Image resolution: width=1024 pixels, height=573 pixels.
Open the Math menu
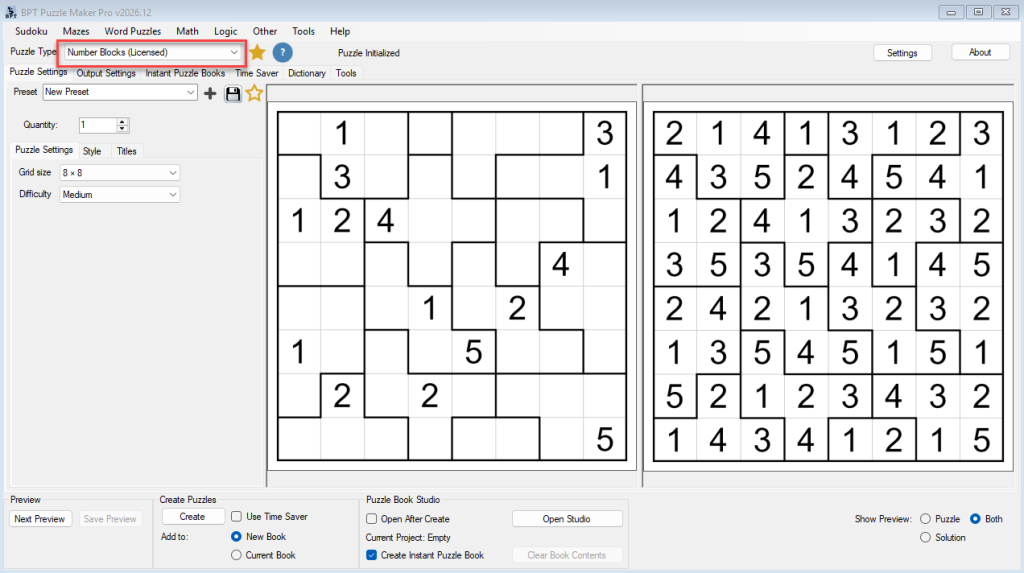tap(187, 31)
